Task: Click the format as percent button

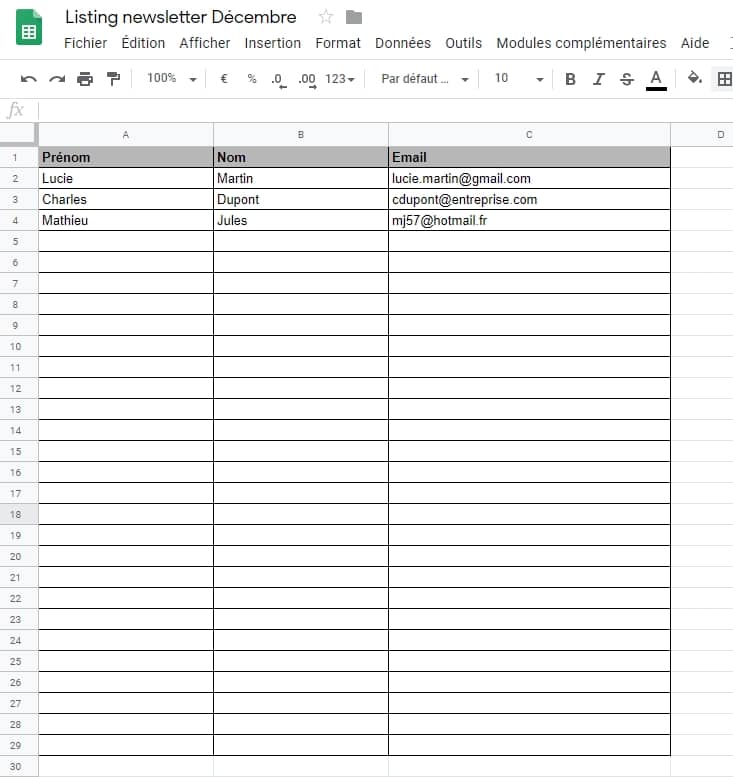Action: tap(252, 79)
